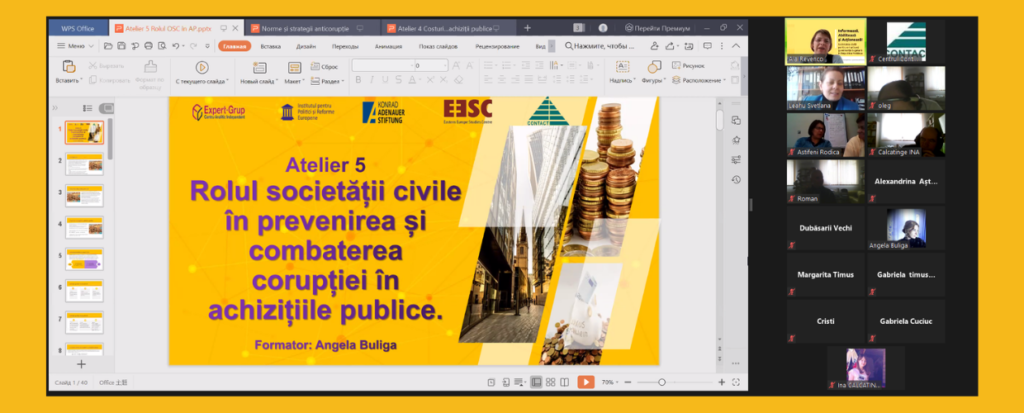Screen dimensions: 1024x413
Task: Click the zoom slider handle in status bar
Action: (x=661, y=382)
